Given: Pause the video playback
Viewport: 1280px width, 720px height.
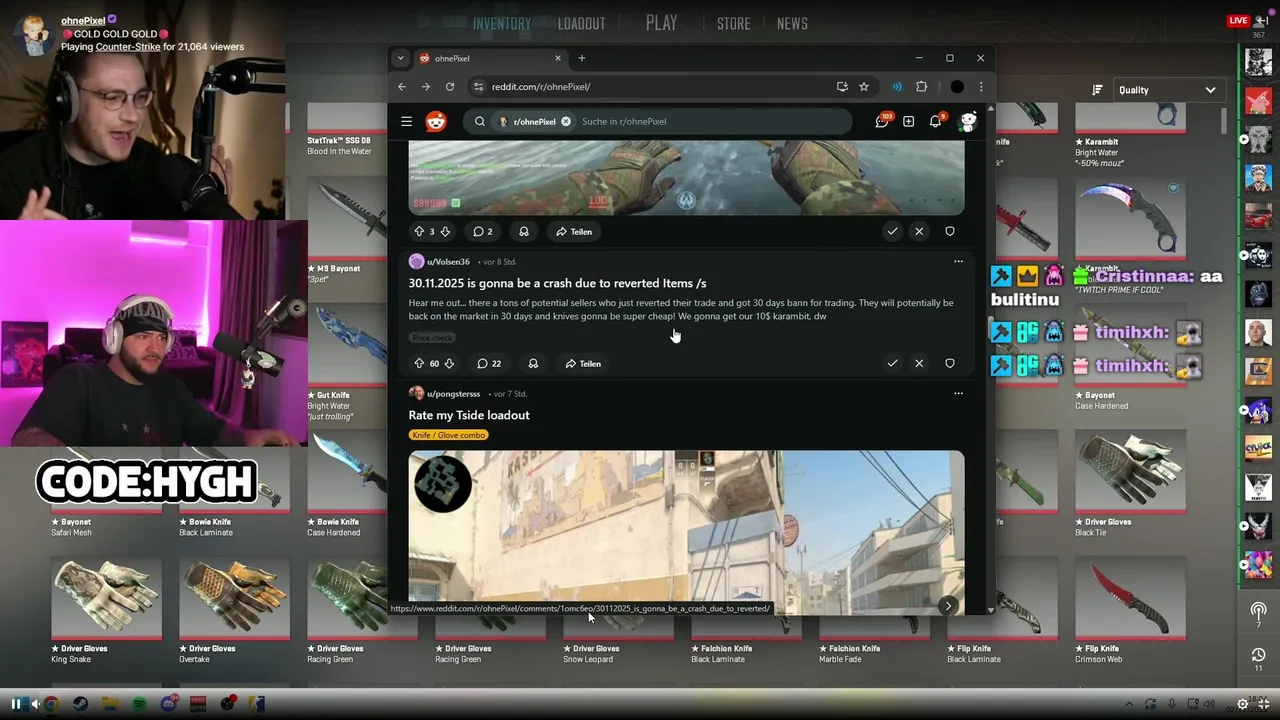Looking at the screenshot, I should point(16,704).
